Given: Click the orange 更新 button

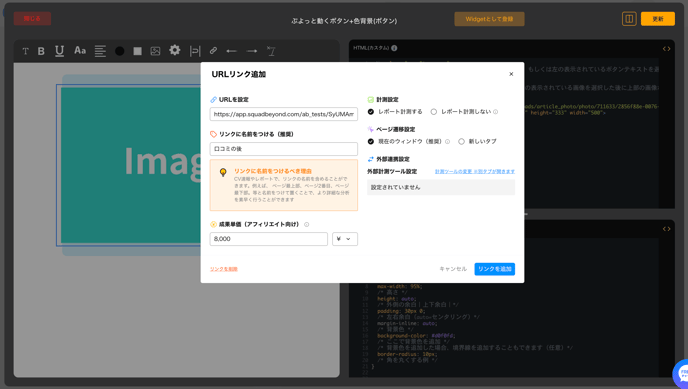Looking at the screenshot, I should click(658, 19).
